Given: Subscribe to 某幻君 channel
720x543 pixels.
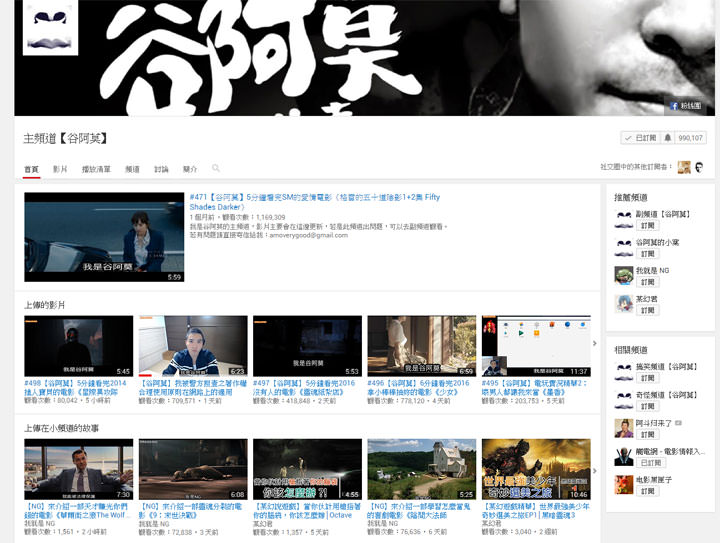Looking at the screenshot, I should [x=647, y=310].
